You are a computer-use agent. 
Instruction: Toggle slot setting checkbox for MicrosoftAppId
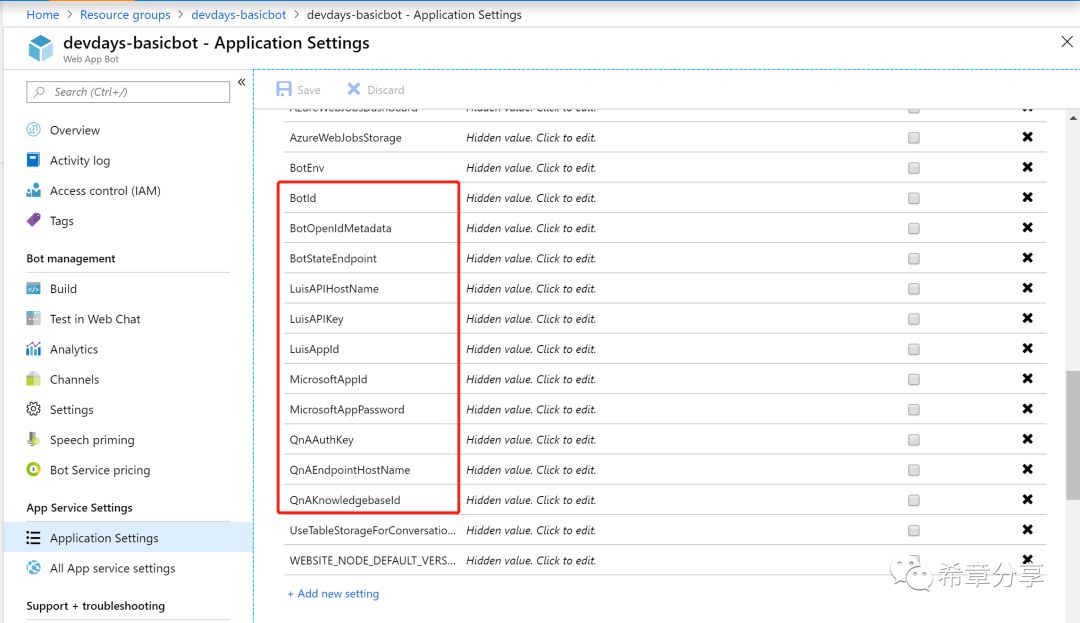(913, 379)
